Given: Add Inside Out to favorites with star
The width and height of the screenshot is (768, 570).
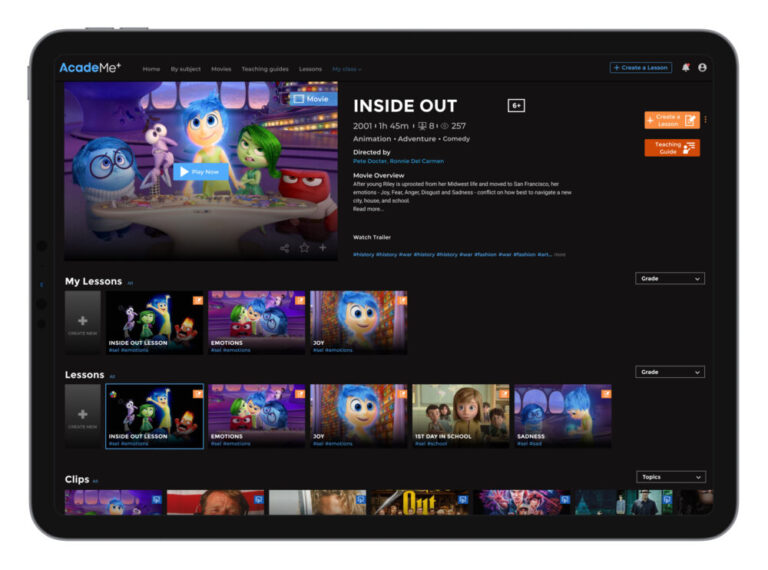Looking at the screenshot, I should pos(304,248).
